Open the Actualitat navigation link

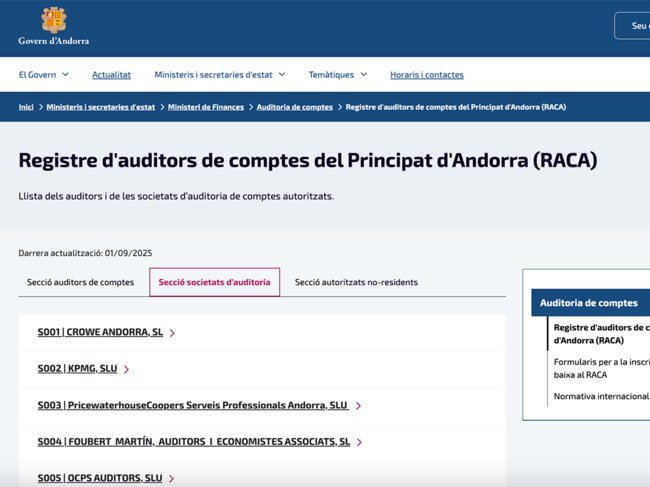pos(111,75)
